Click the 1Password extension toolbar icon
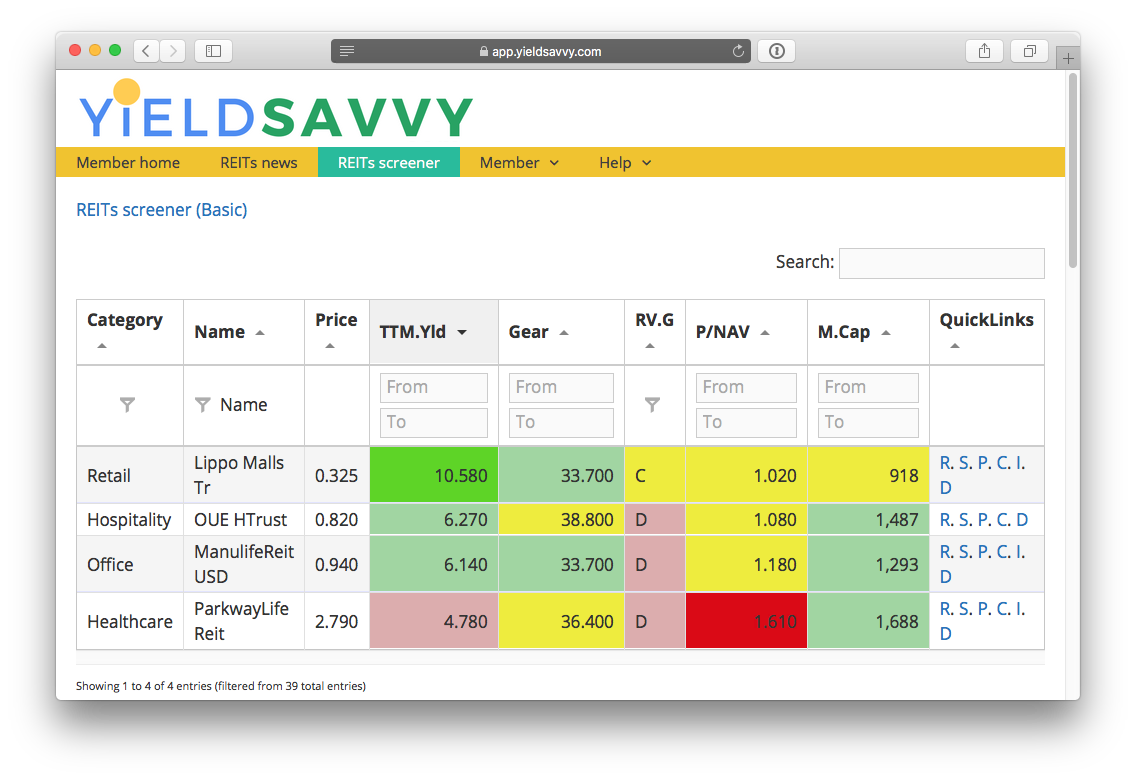The width and height of the screenshot is (1136, 780). click(777, 51)
